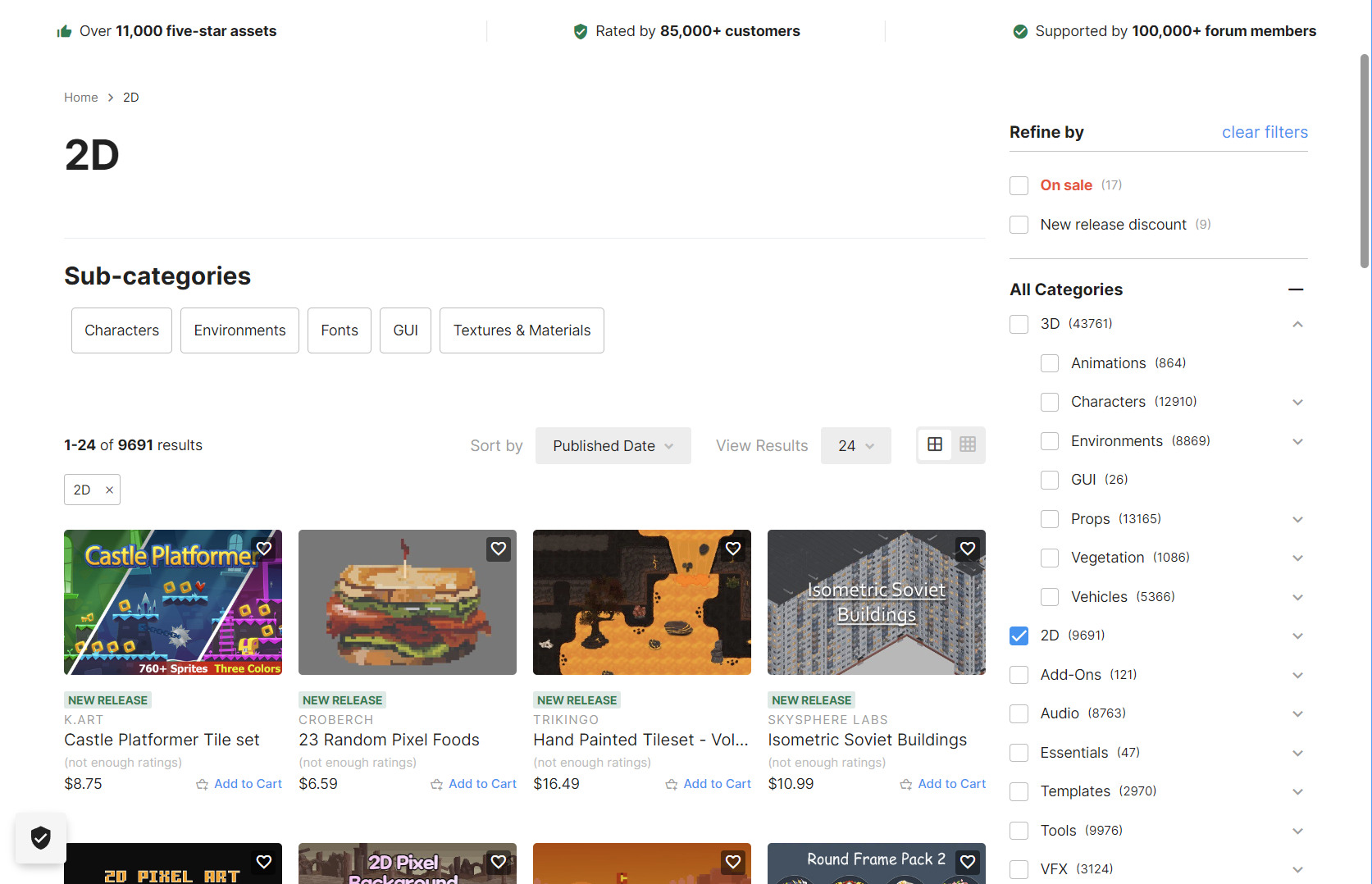Favorite the 2D Pixel Background asset heart
Screen dimensions: 1372x884
(499, 862)
